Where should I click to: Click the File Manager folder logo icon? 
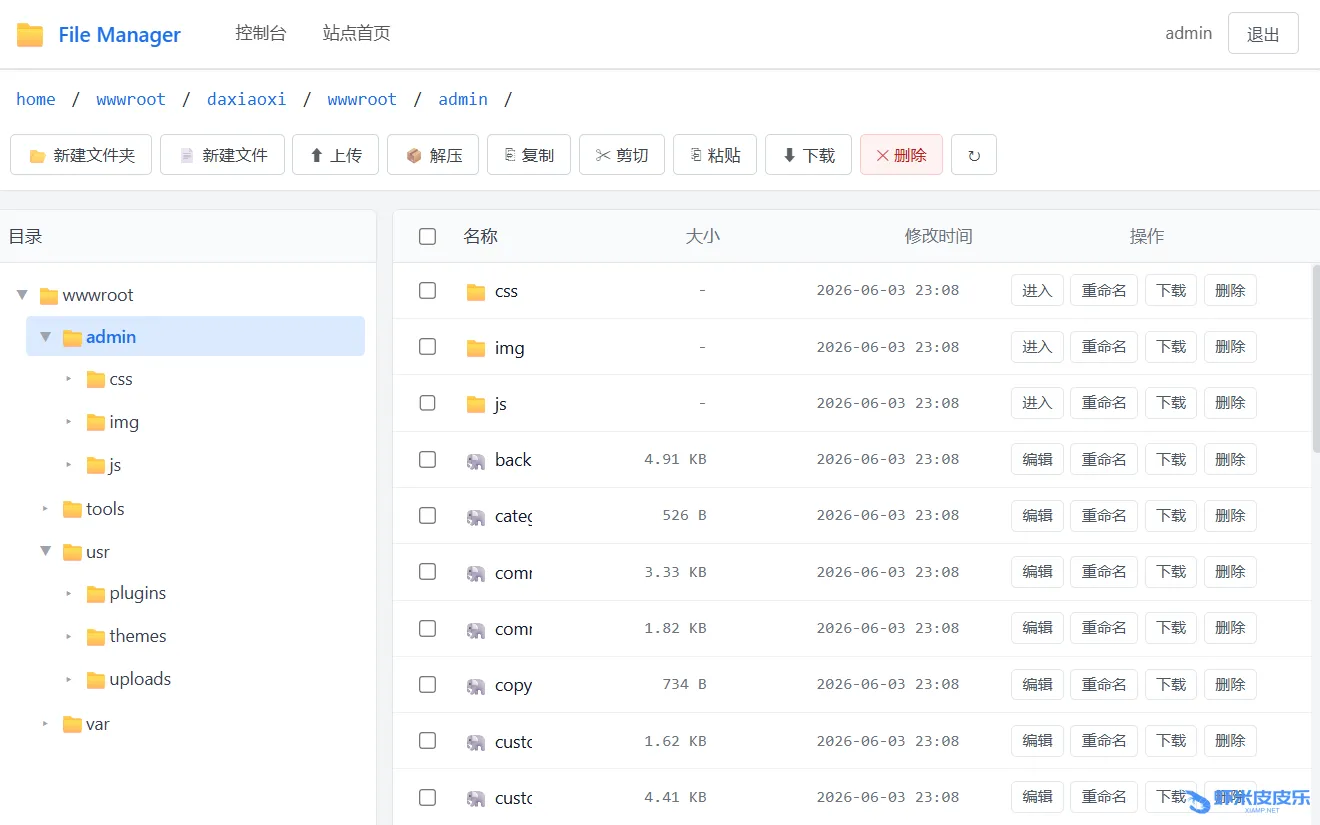(30, 34)
